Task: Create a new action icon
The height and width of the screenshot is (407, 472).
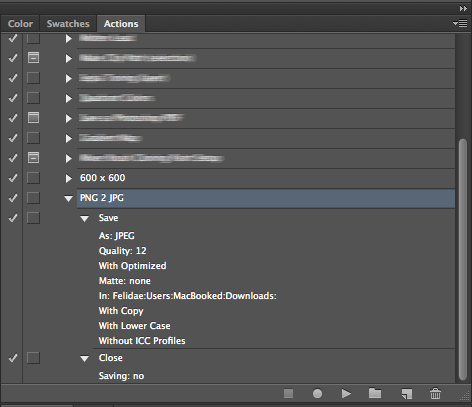Action: point(407,394)
